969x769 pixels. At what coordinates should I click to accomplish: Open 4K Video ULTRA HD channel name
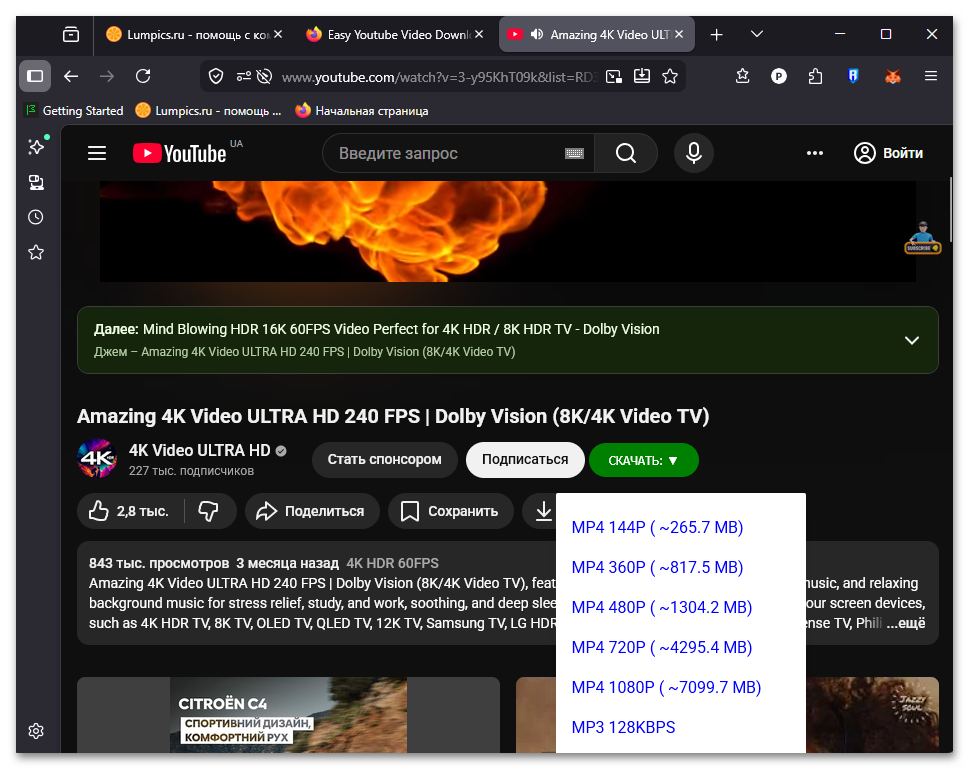[200, 451]
